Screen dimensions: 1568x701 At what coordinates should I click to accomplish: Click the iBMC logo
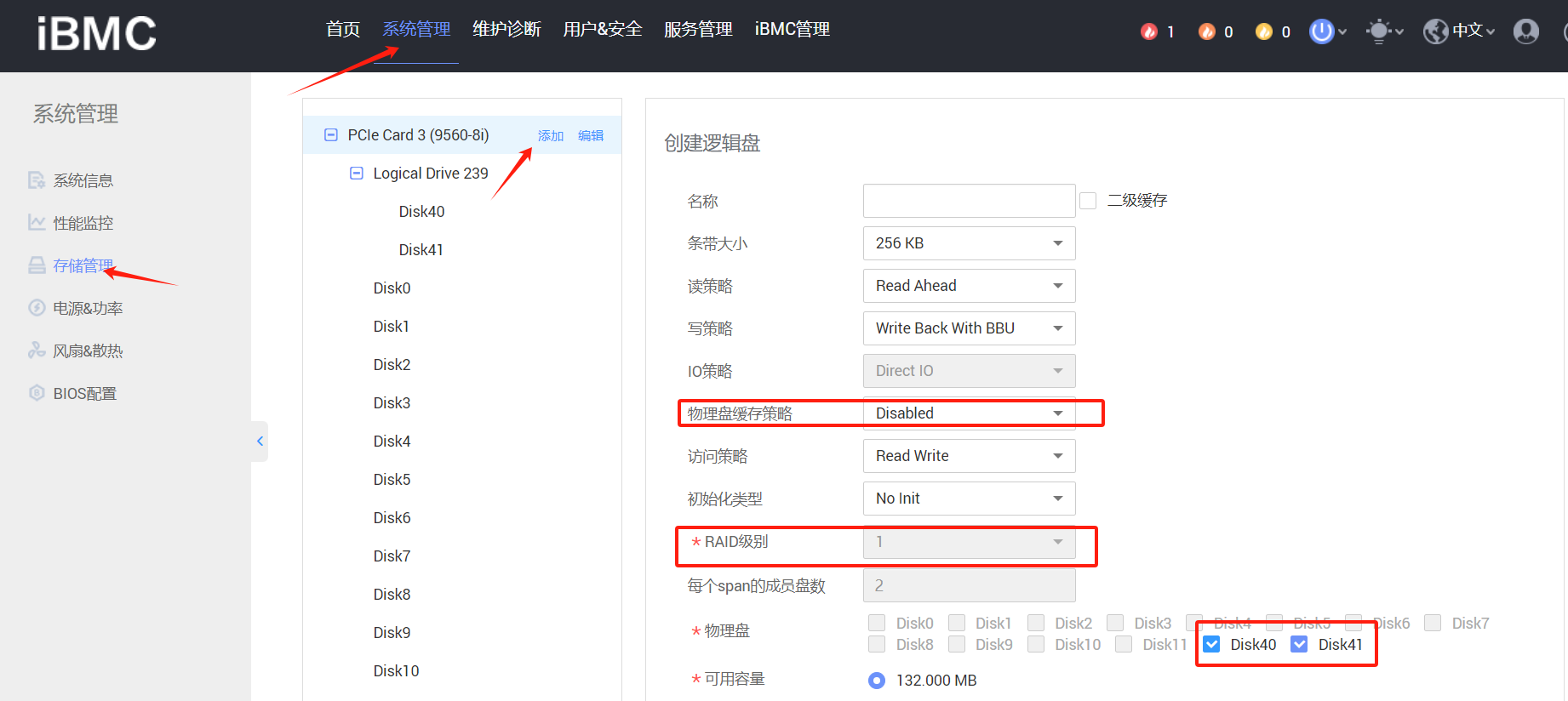pyautogui.click(x=96, y=34)
